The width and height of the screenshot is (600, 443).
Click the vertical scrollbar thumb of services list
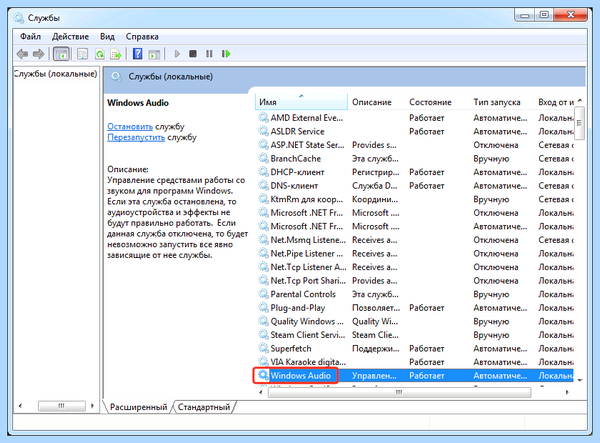click(580, 123)
